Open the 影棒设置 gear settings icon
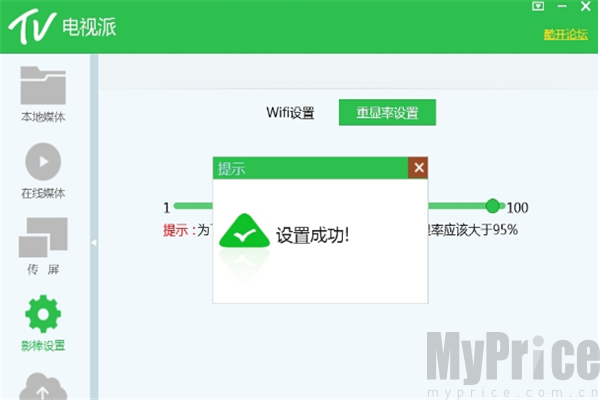 (x=43, y=314)
